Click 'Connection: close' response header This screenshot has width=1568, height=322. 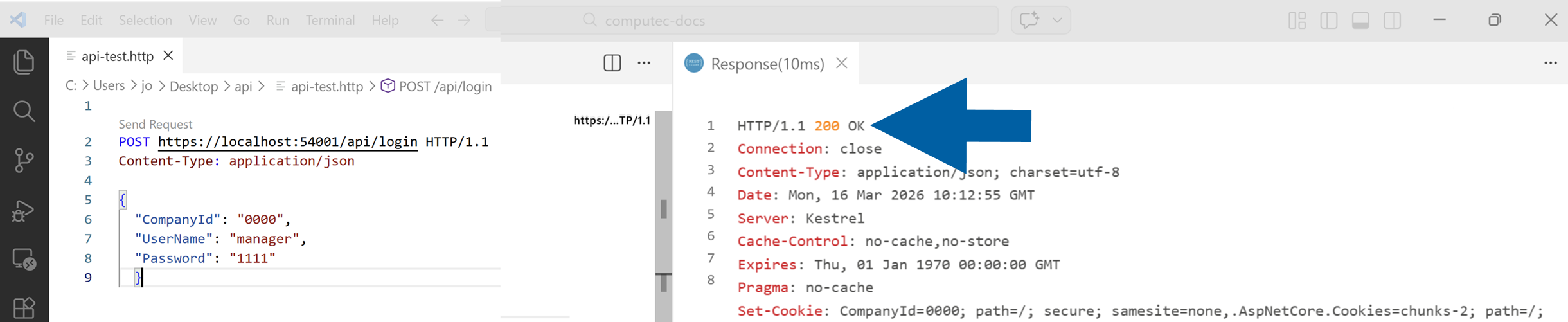click(x=809, y=148)
